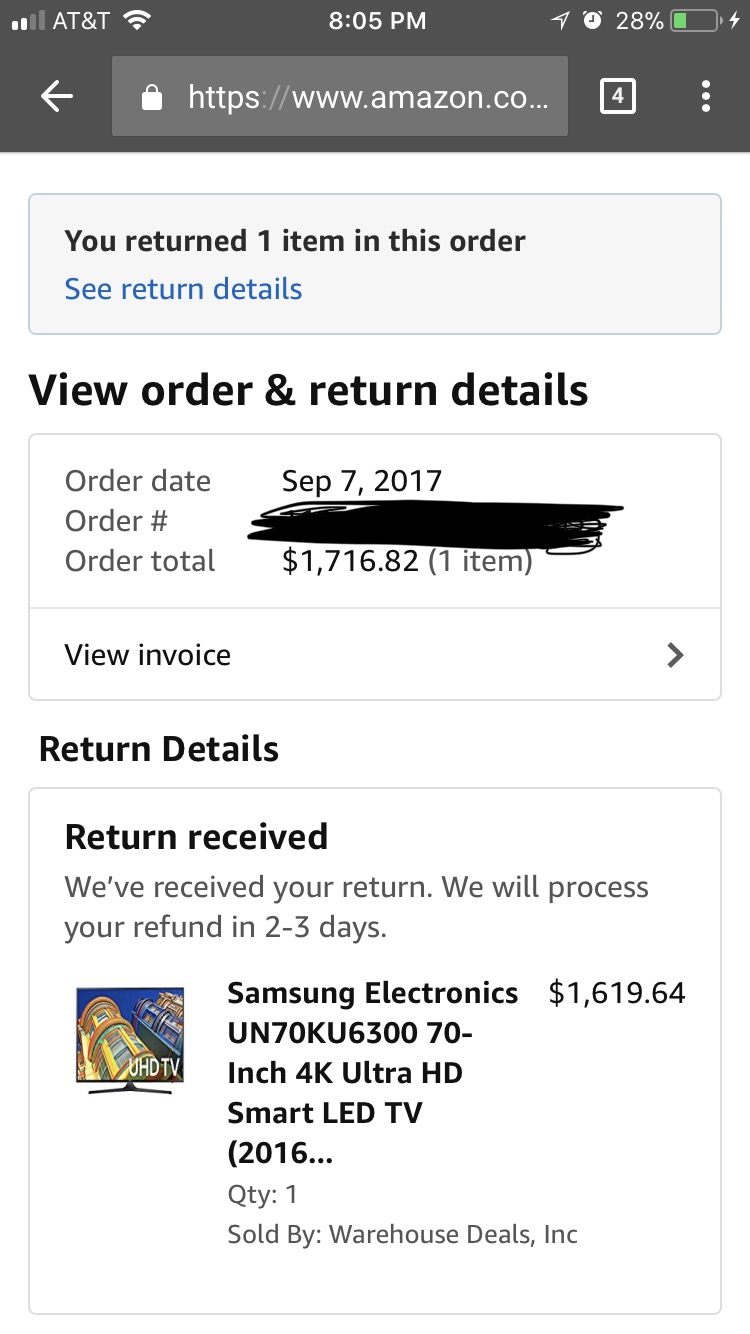This screenshot has width=750, height=1334.
Task: Expand the View invoice chevron arrow
Action: tap(676, 655)
